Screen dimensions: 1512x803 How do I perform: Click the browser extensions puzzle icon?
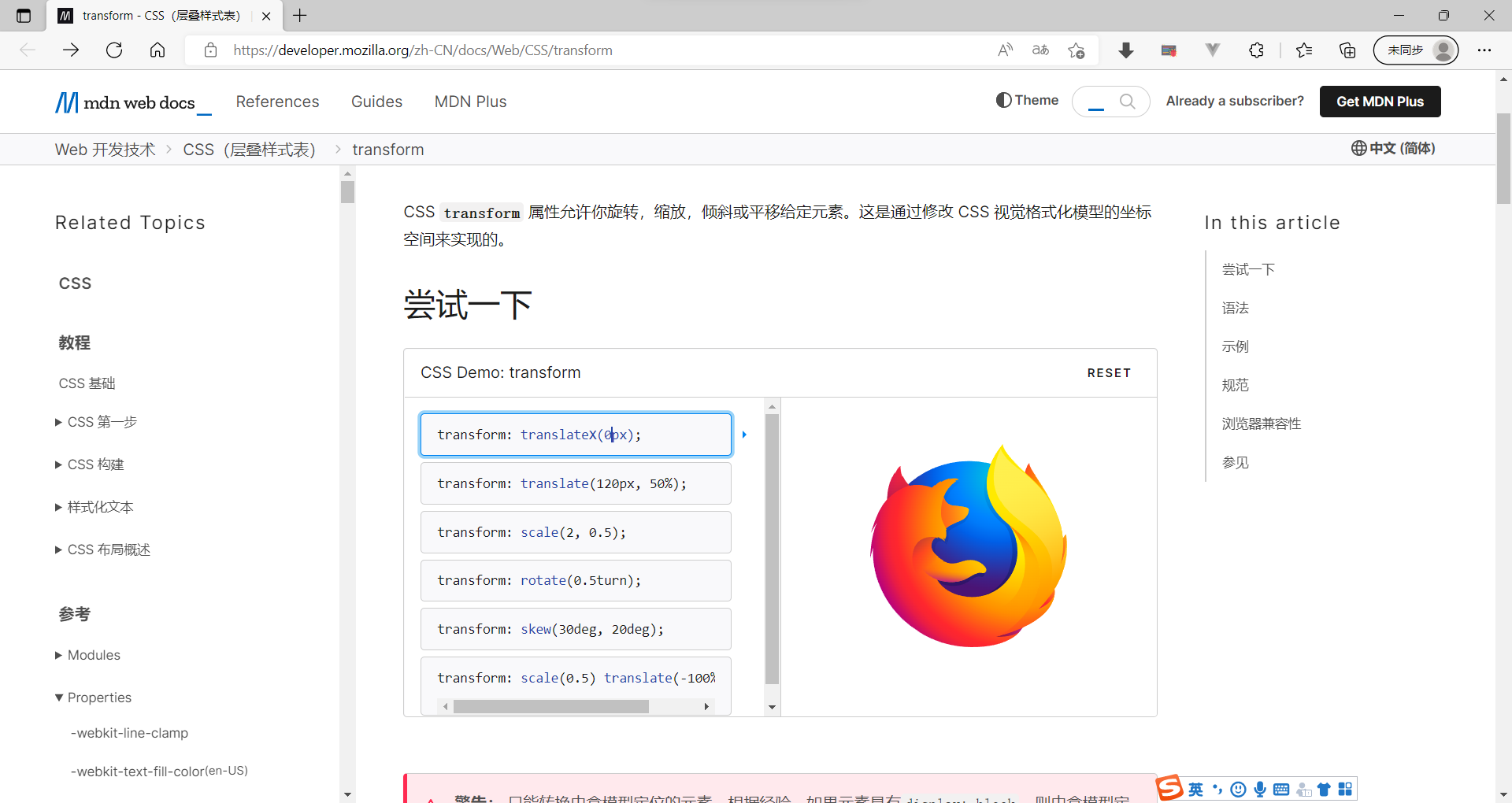(1256, 50)
